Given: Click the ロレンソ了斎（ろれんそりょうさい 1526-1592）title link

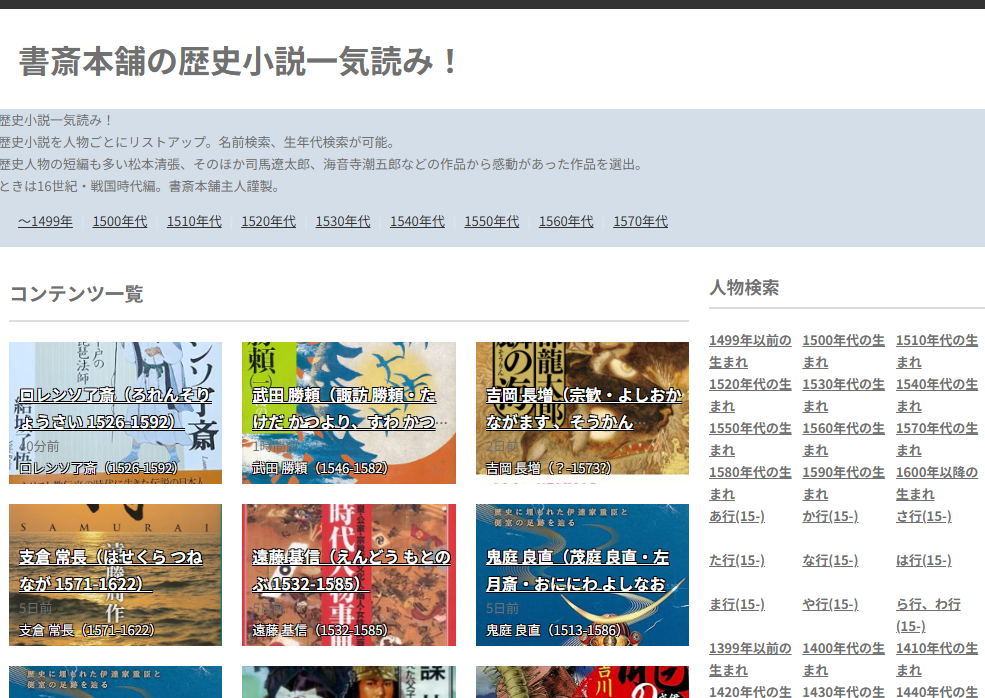Looking at the screenshot, I should click(115, 408).
